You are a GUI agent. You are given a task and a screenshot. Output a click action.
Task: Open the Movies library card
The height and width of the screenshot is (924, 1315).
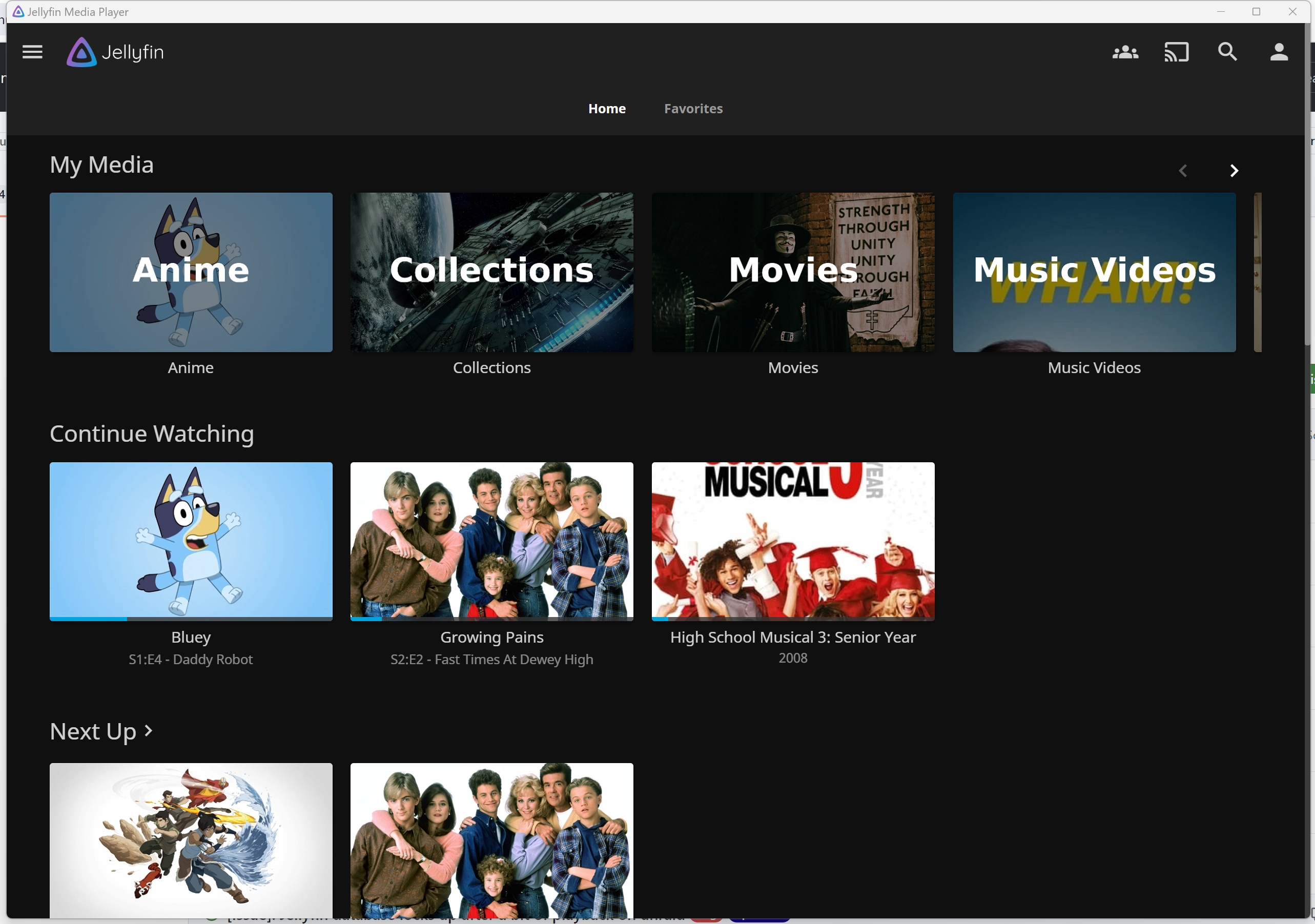(x=793, y=272)
